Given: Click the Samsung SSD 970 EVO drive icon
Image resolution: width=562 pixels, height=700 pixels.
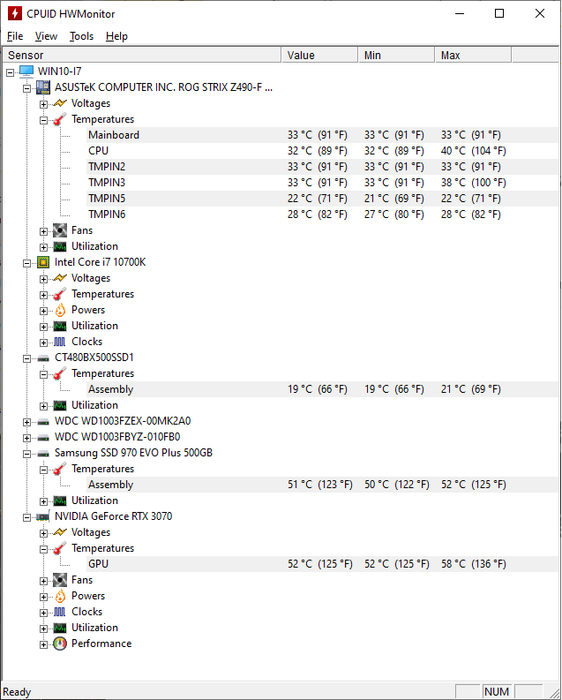Looking at the screenshot, I should 43,454.
